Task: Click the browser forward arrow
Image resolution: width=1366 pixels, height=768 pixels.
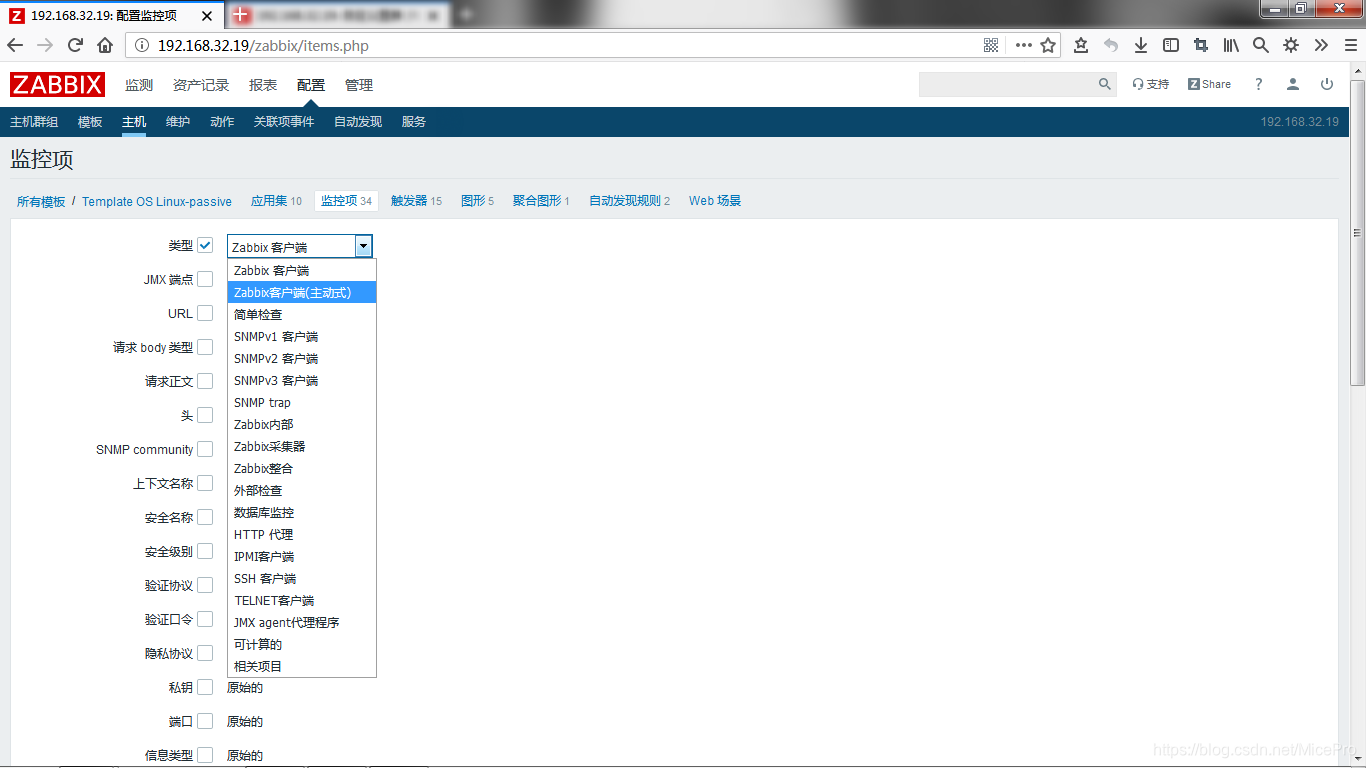Action: pyautogui.click(x=45, y=45)
